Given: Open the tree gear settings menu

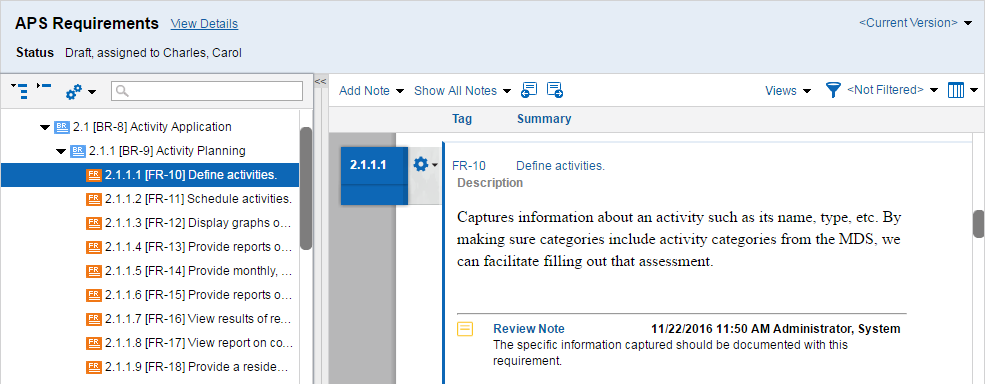Looking at the screenshot, I should point(81,92).
